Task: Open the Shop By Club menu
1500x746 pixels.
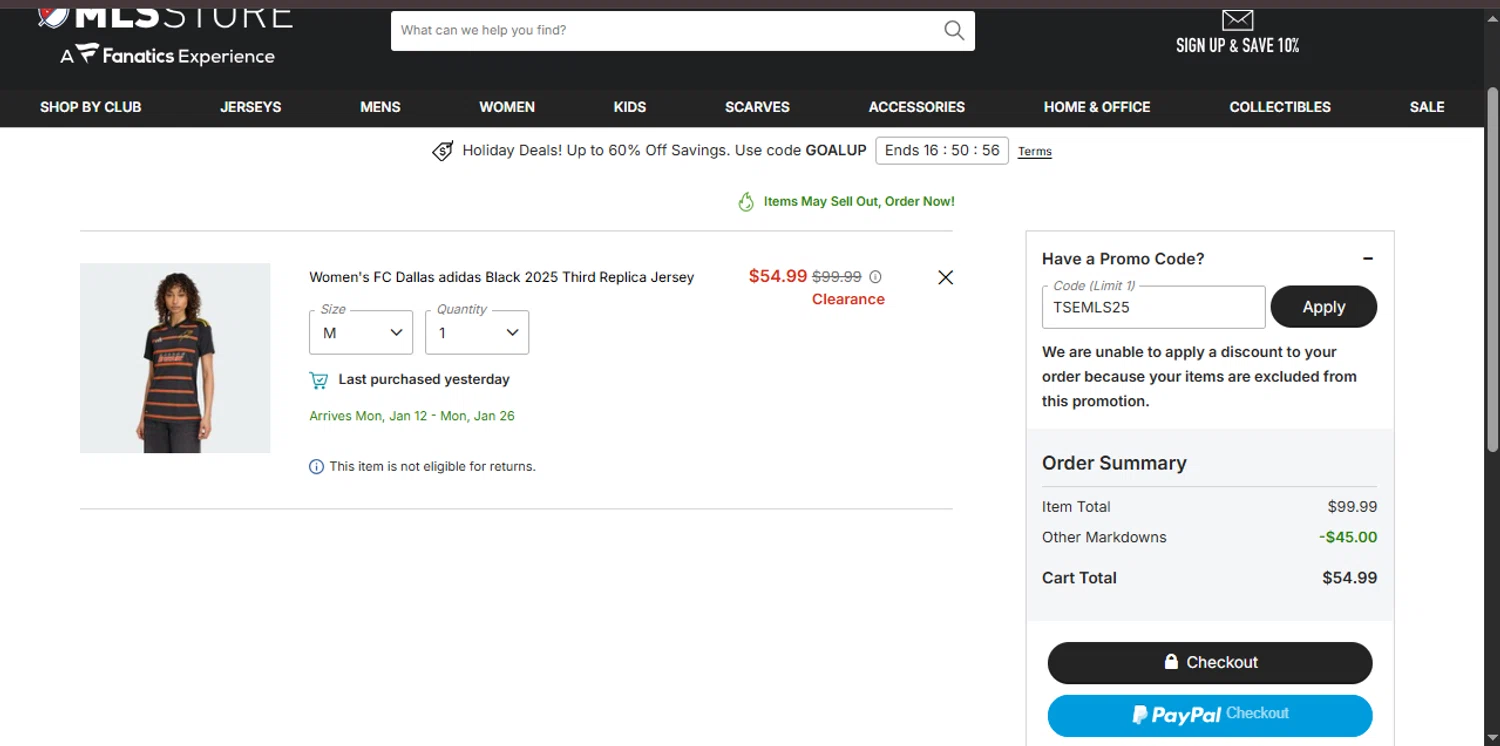Action: tap(91, 107)
